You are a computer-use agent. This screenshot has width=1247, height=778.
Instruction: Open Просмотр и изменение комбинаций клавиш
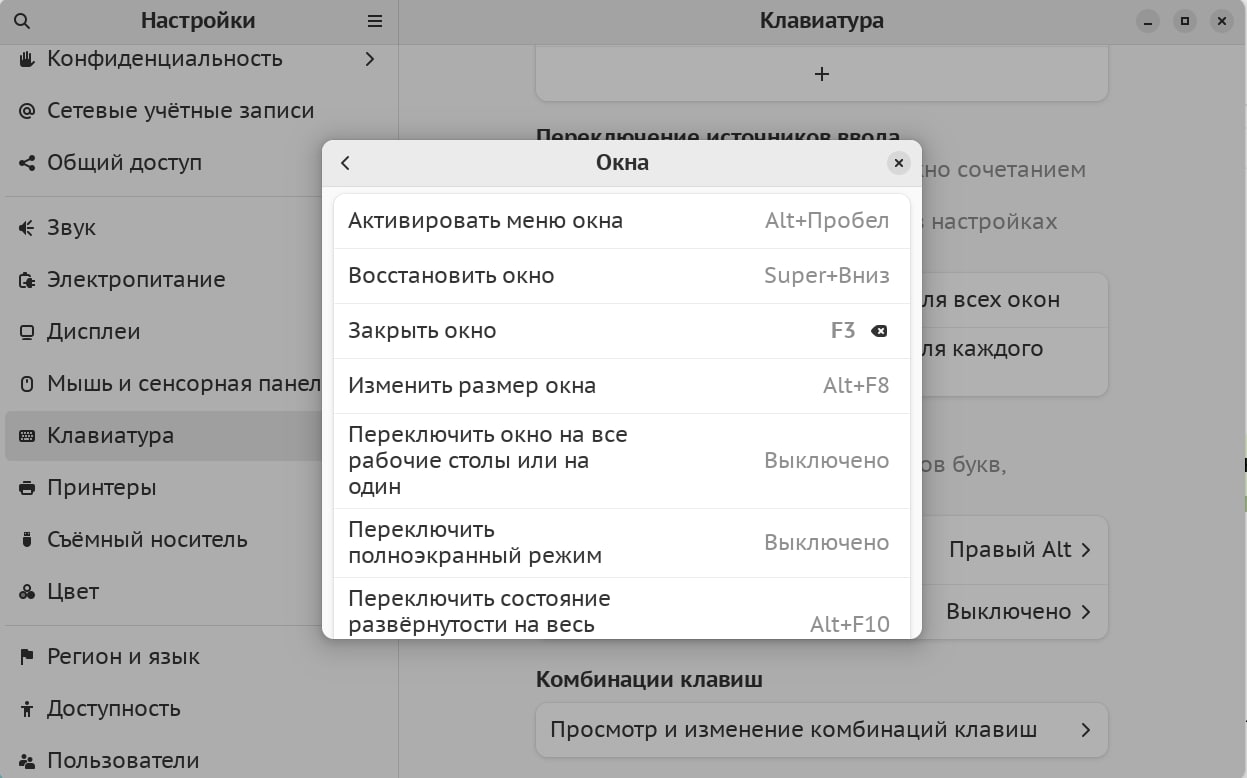point(821,730)
